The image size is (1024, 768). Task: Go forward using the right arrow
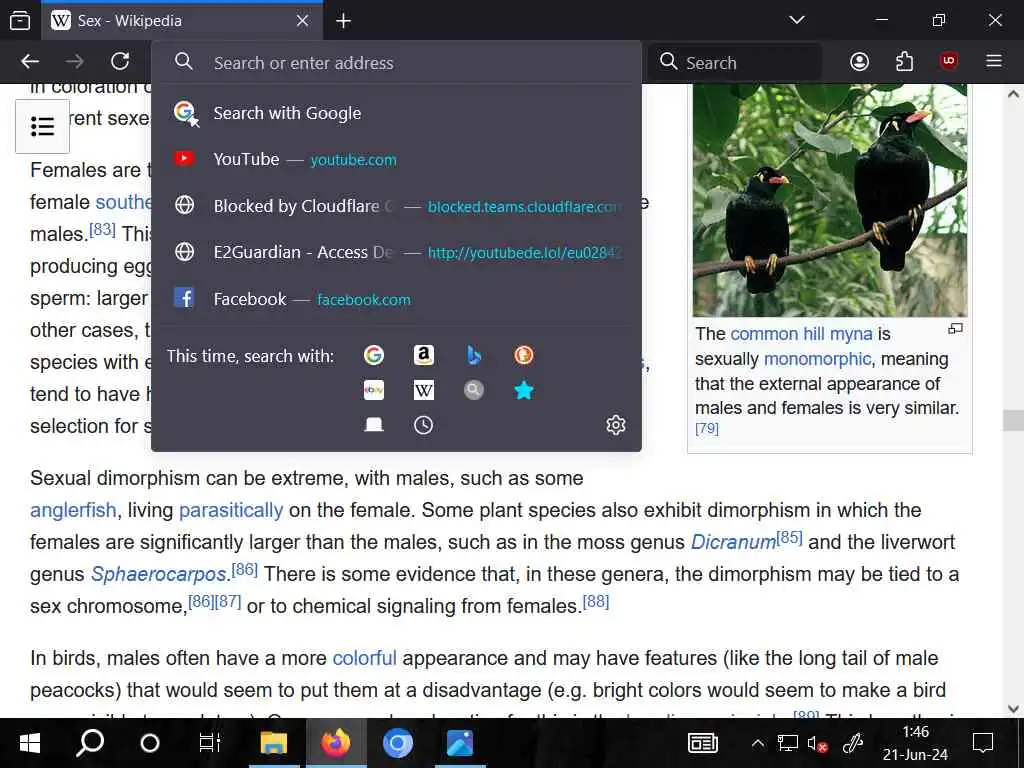[x=75, y=62]
